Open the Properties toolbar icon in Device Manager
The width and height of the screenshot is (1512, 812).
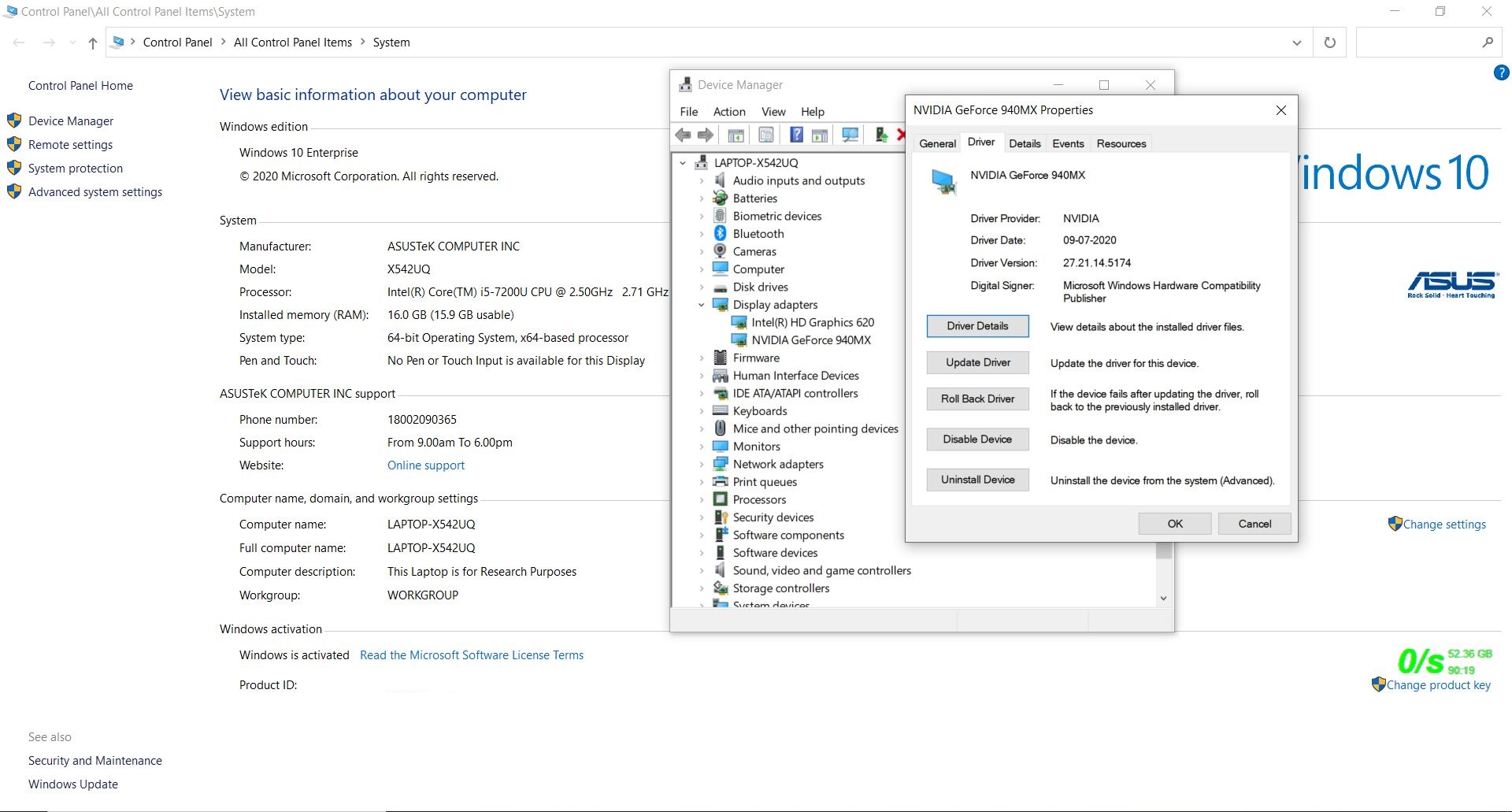pos(765,135)
